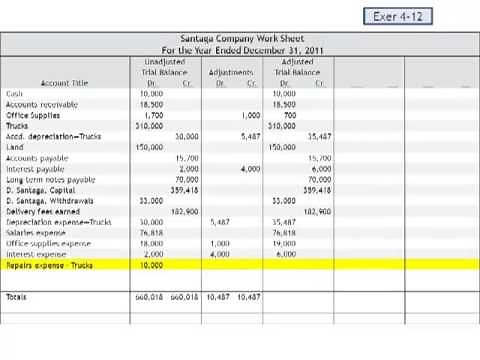Select the Cash account row label
The height and width of the screenshot is (360, 480).
click(15, 94)
